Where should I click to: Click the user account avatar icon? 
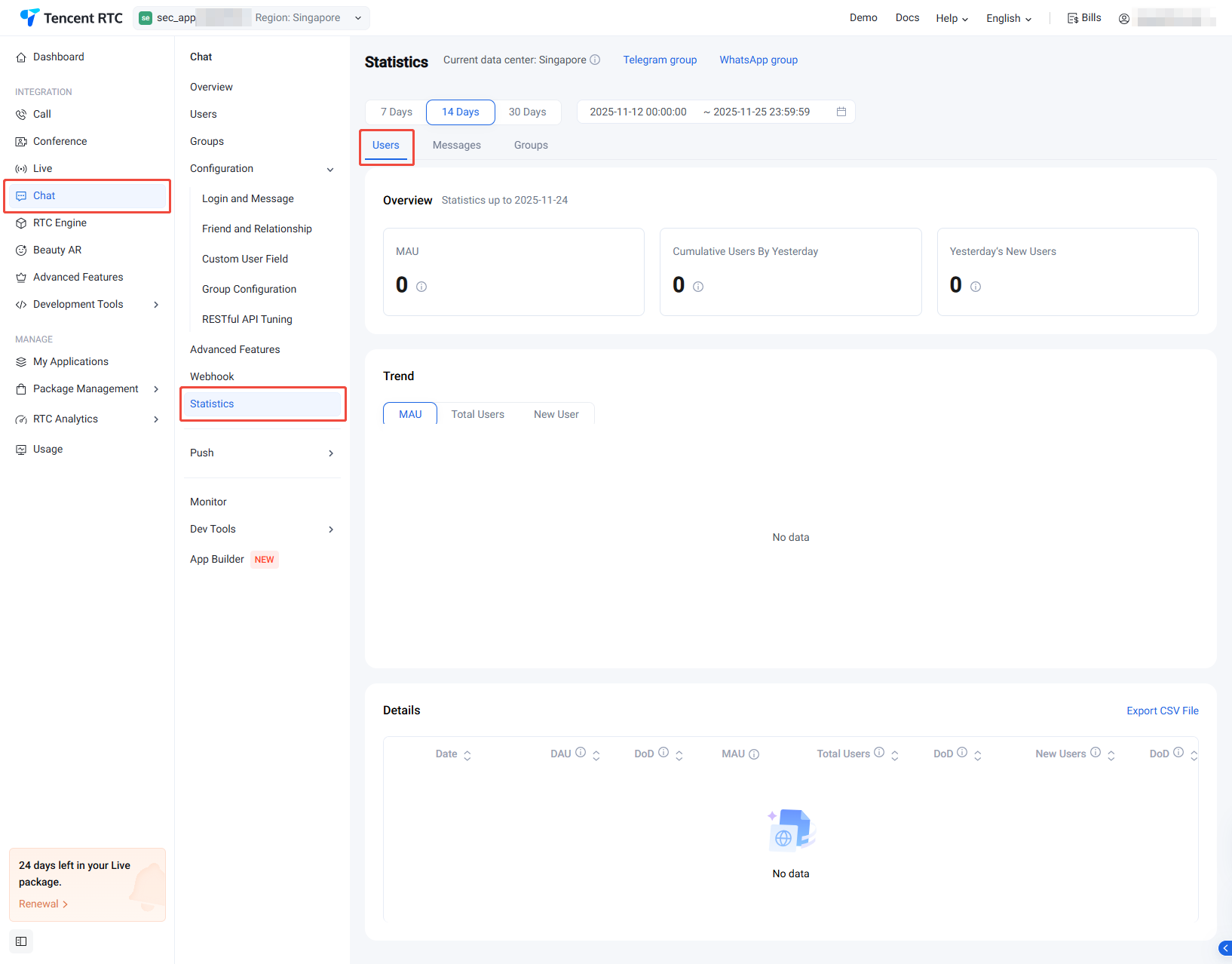click(x=1123, y=19)
